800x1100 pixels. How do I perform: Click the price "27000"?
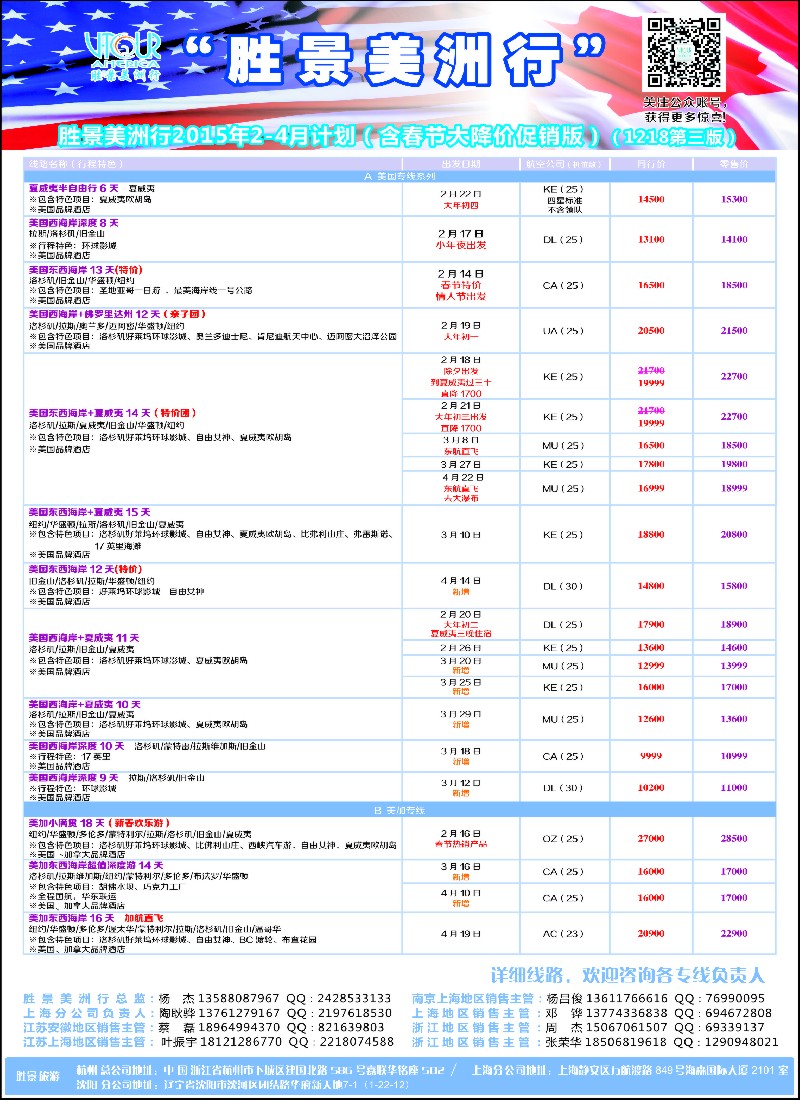[651, 838]
